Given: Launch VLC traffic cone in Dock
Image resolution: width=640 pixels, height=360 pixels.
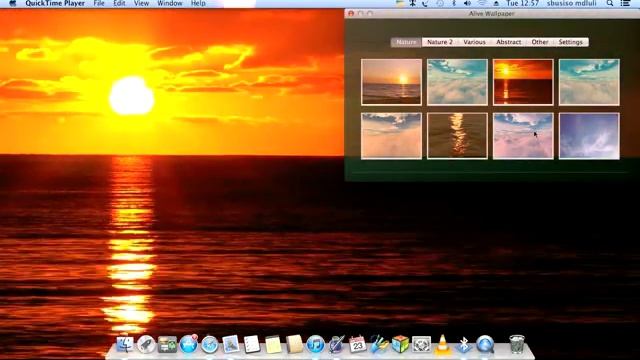Looking at the screenshot, I should (x=442, y=344).
